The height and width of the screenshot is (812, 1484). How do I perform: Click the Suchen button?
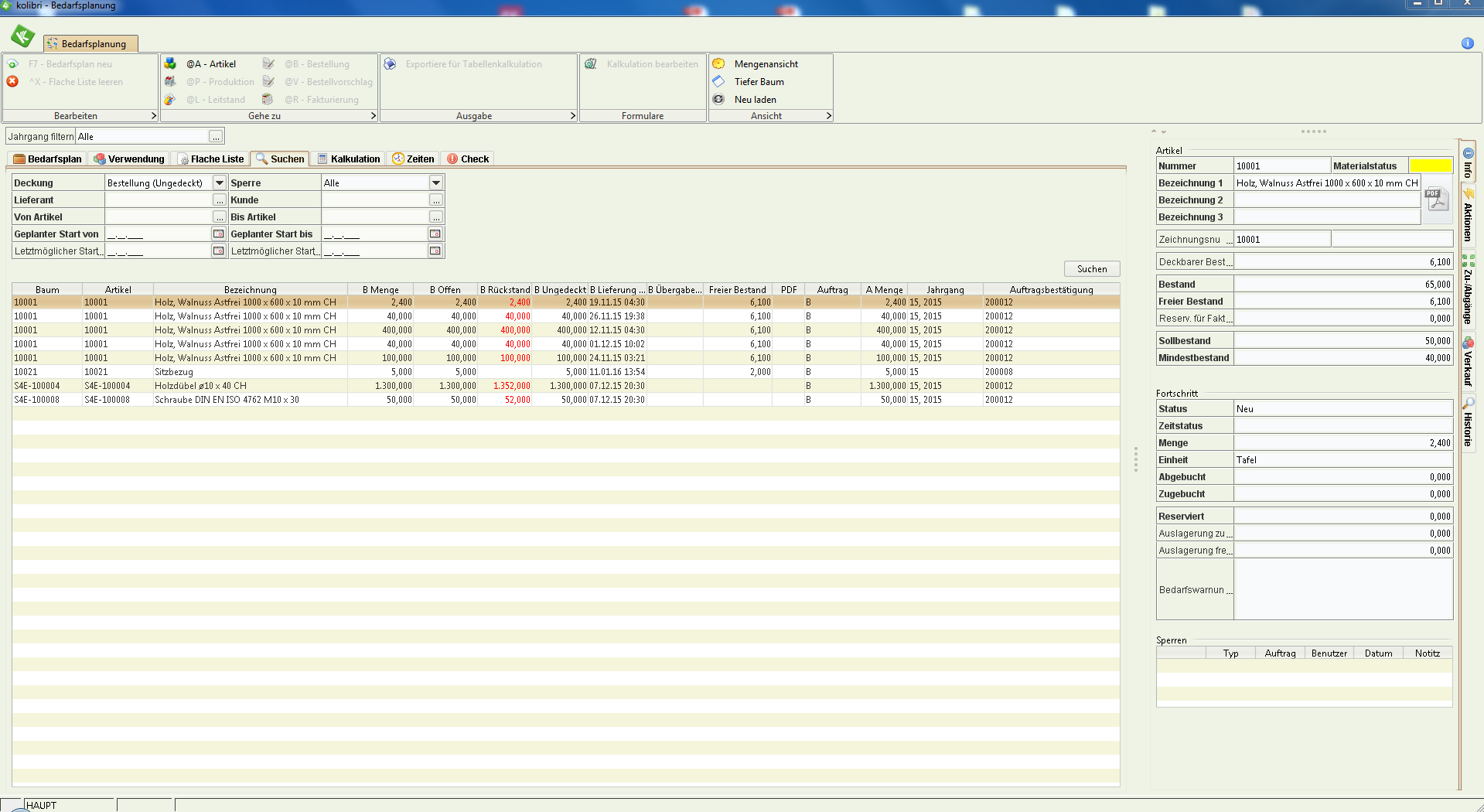click(1092, 269)
